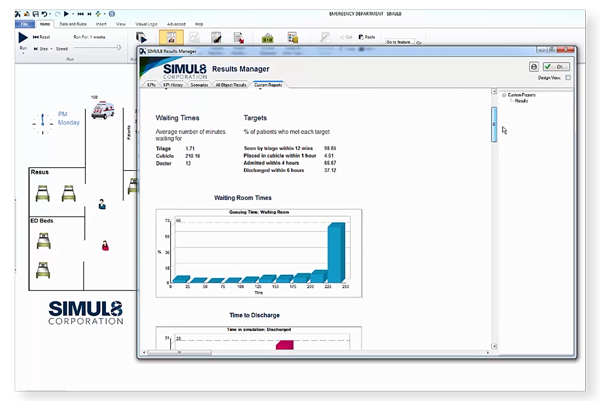Switch to the KPIs tab

(152, 85)
